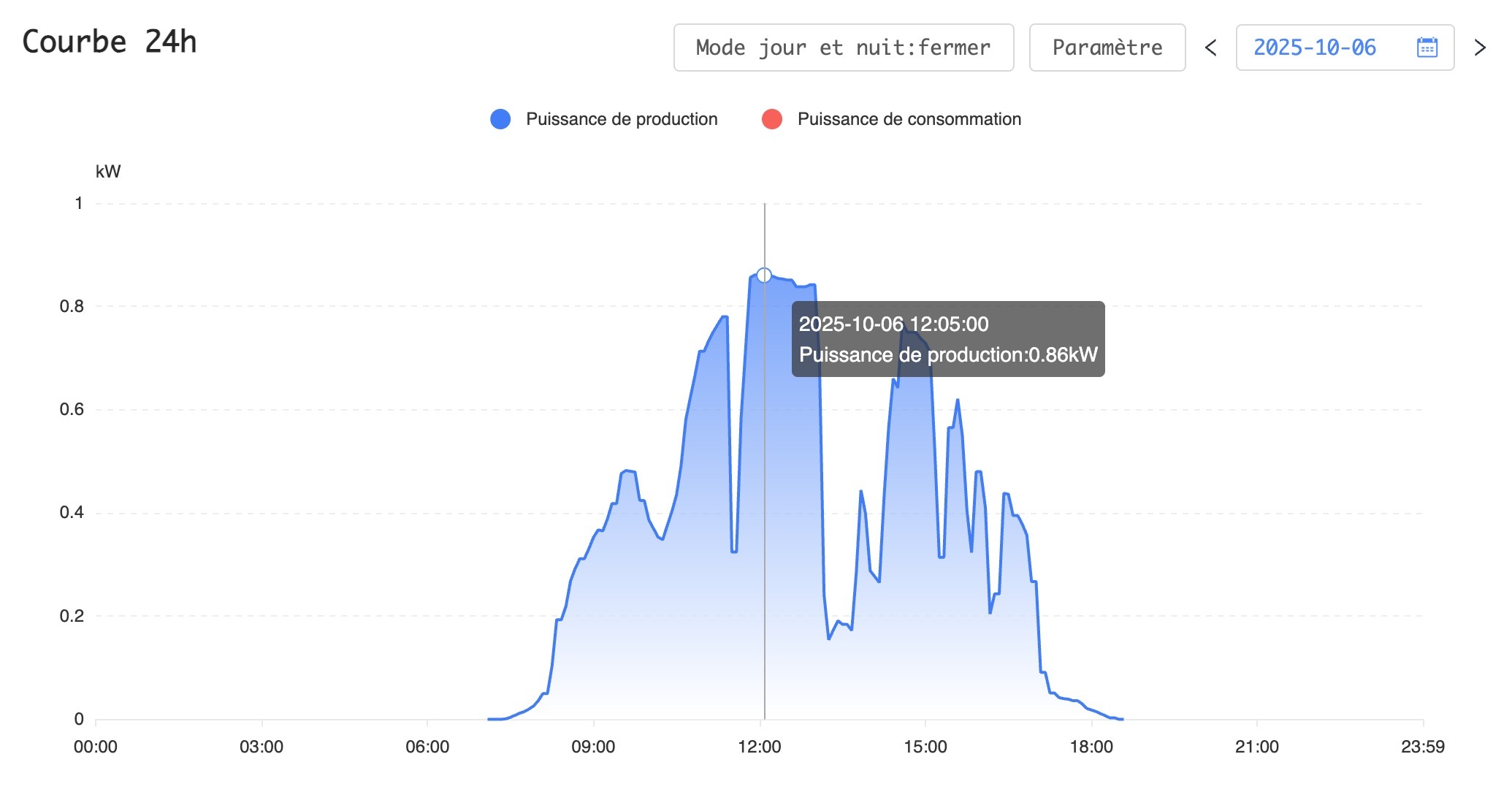1512x811 pixels.
Task: Go to previous day with left arrow
Action: (x=1210, y=47)
